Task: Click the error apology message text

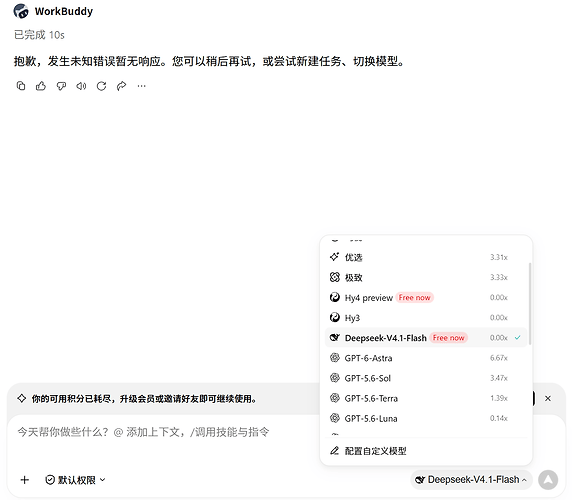Action: pos(210,61)
